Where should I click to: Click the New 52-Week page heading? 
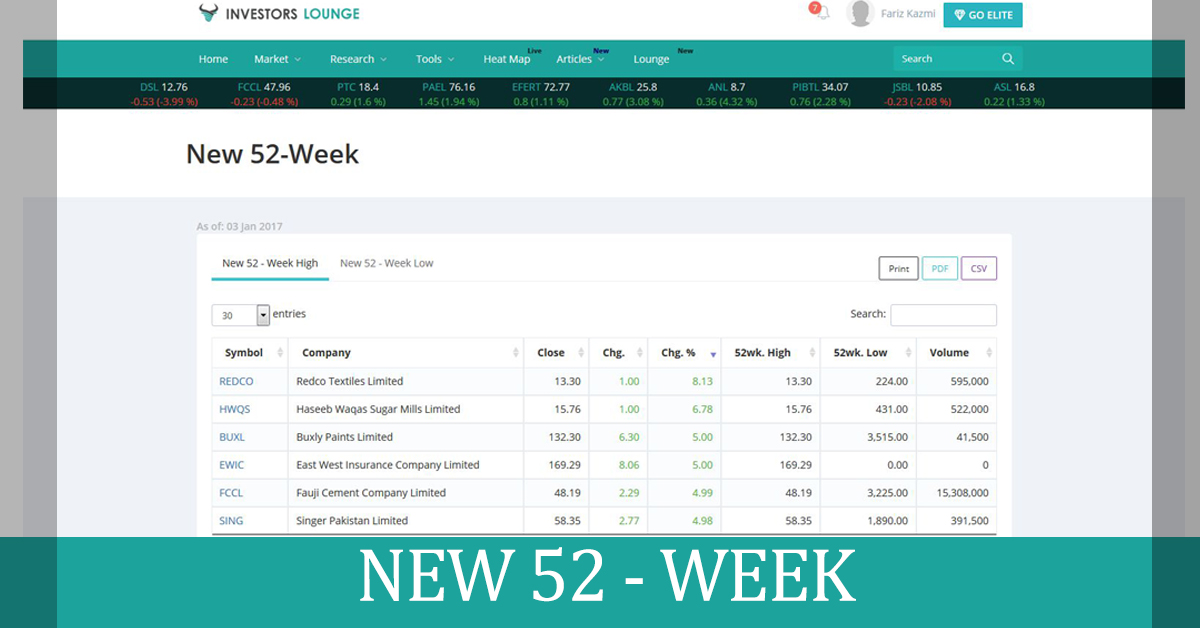(x=272, y=154)
